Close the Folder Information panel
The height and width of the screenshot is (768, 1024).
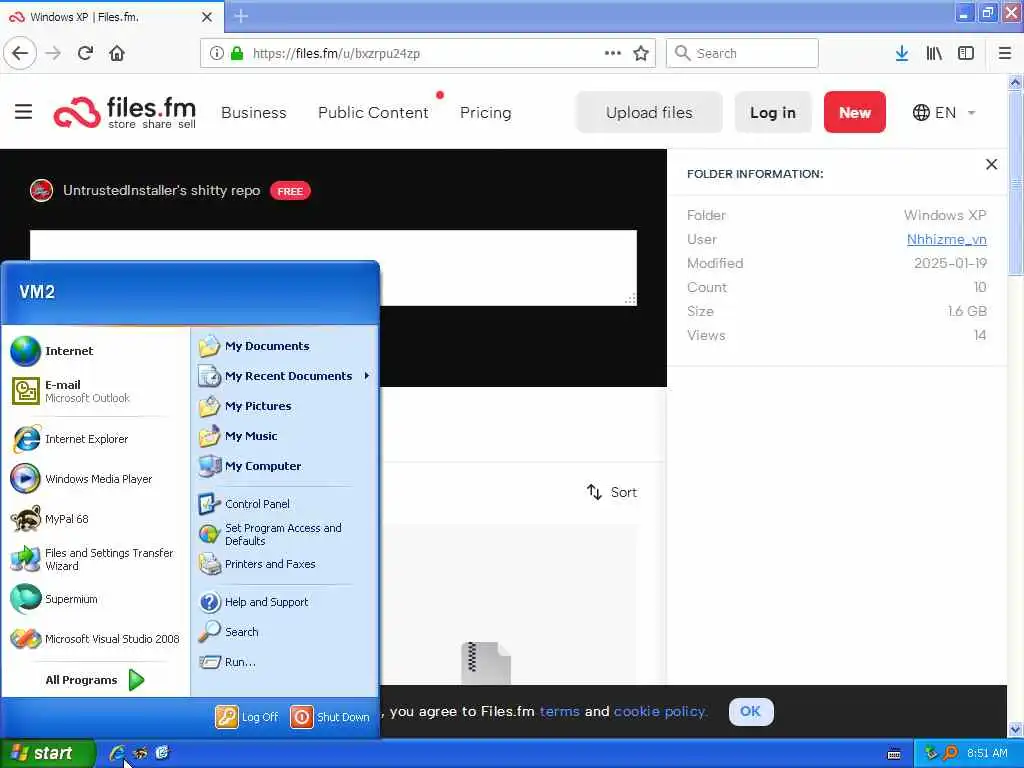(991, 165)
